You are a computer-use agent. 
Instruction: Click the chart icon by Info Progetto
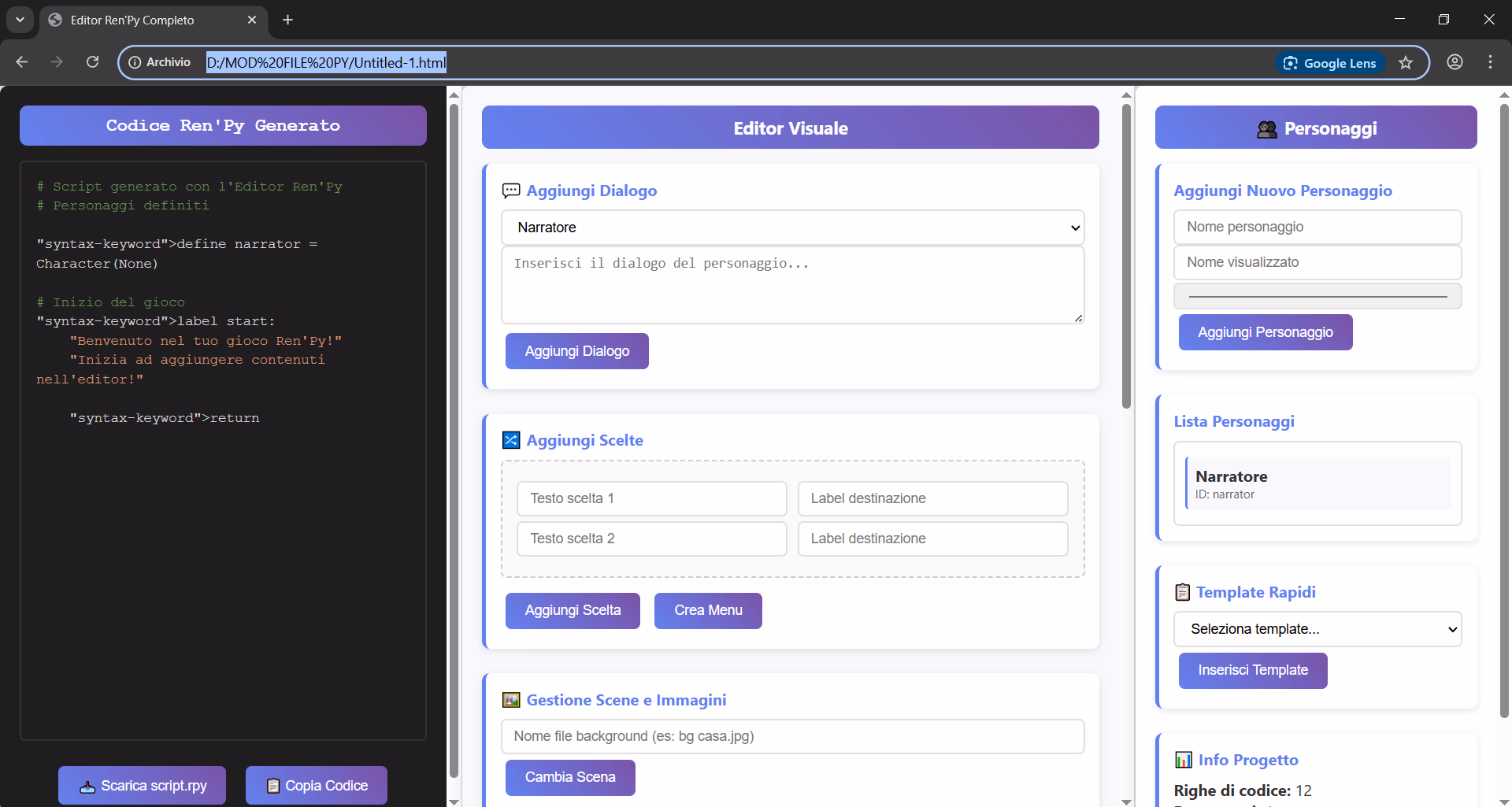[1184, 760]
